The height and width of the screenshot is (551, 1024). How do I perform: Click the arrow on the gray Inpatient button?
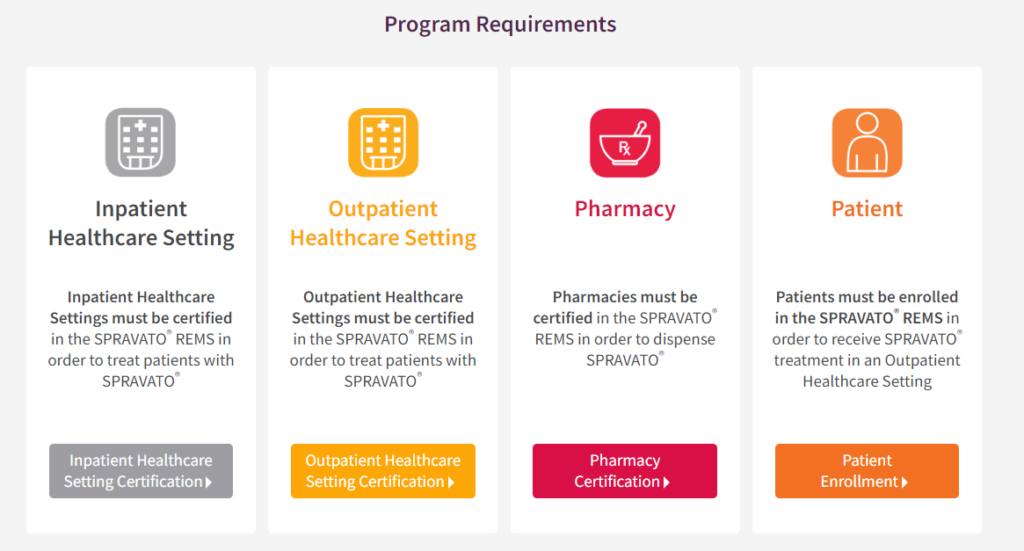(x=209, y=483)
